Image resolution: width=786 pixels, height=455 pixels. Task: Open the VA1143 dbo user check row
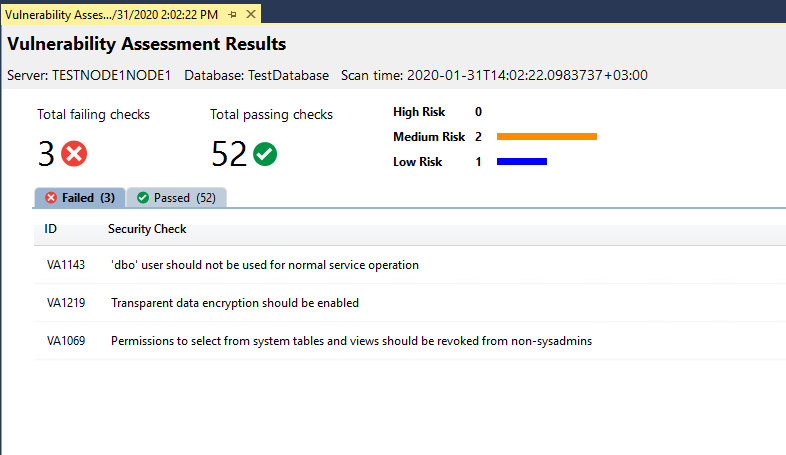pyautogui.click(x=410, y=265)
